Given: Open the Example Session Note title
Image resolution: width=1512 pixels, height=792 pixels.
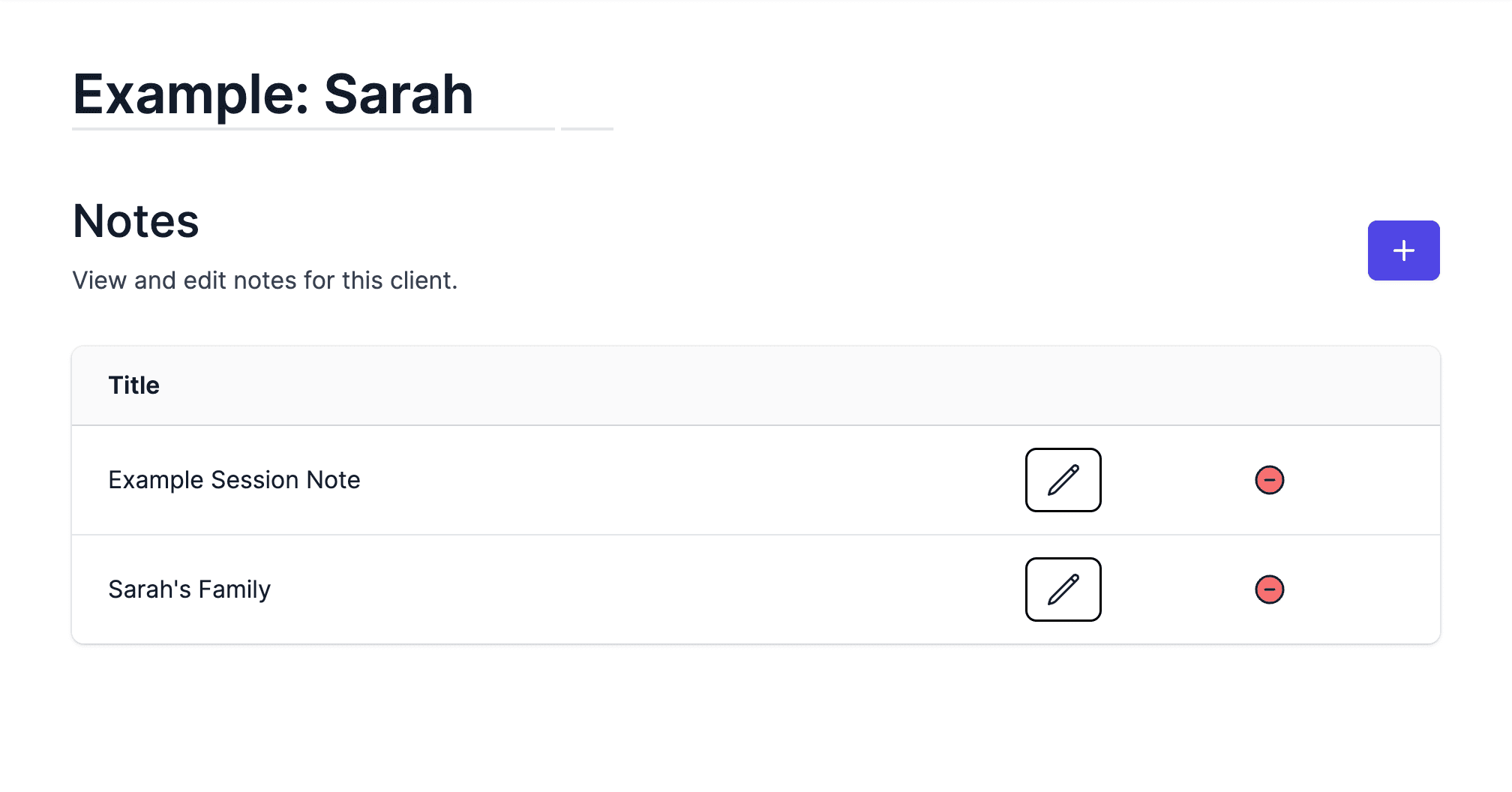Looking at the screenshot, I should 234,480.
